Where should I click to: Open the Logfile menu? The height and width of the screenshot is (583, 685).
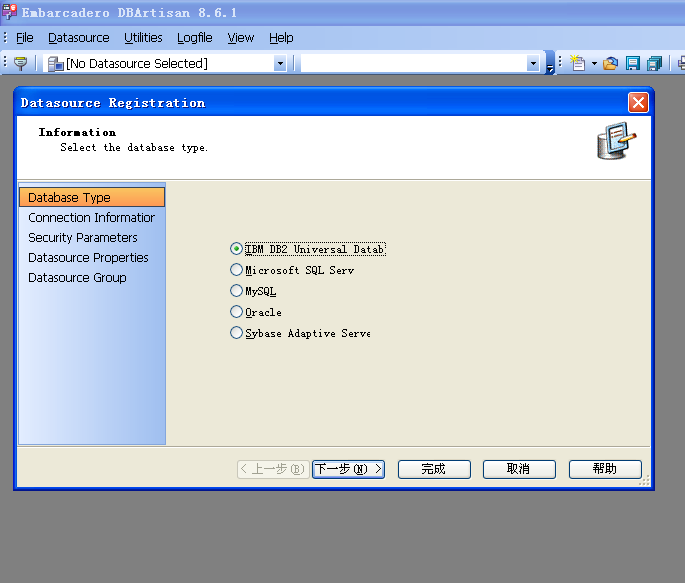[x=194, y=38]
